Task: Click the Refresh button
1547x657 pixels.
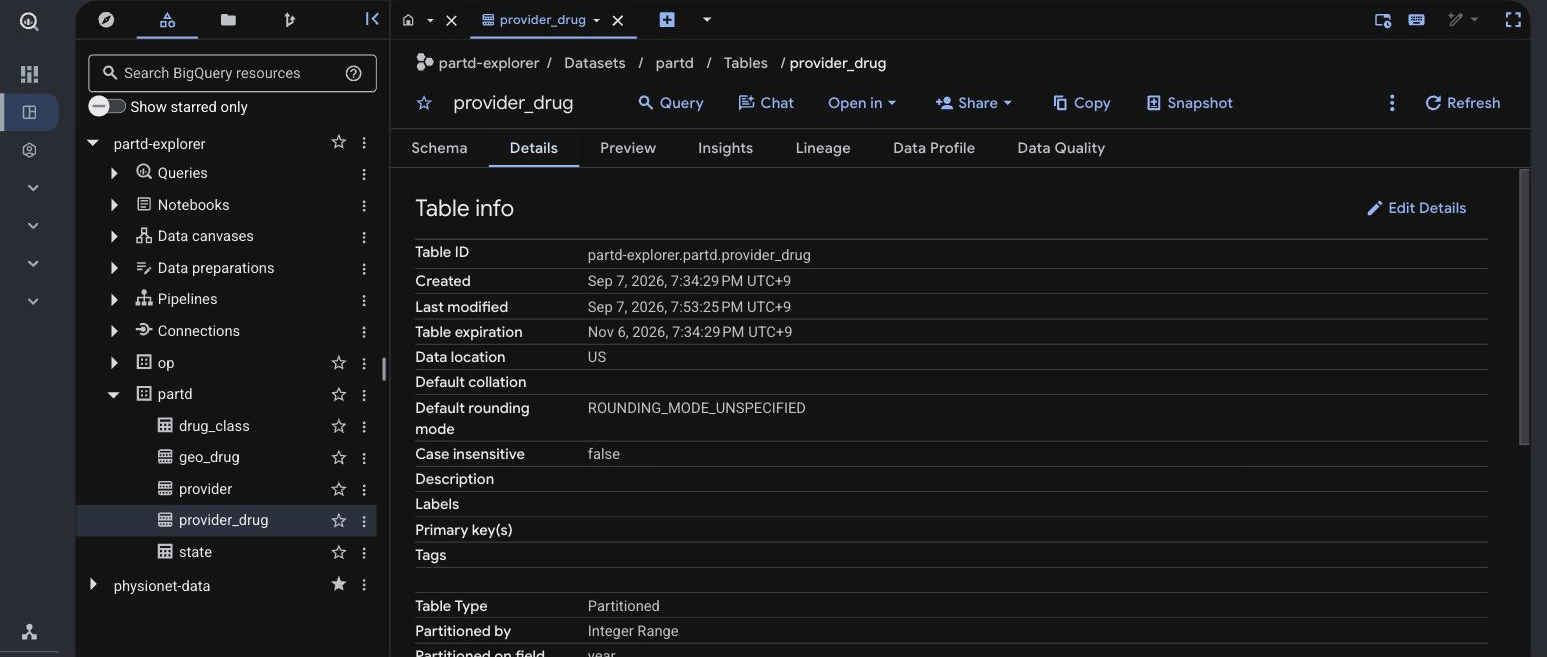Action: 1463,103
